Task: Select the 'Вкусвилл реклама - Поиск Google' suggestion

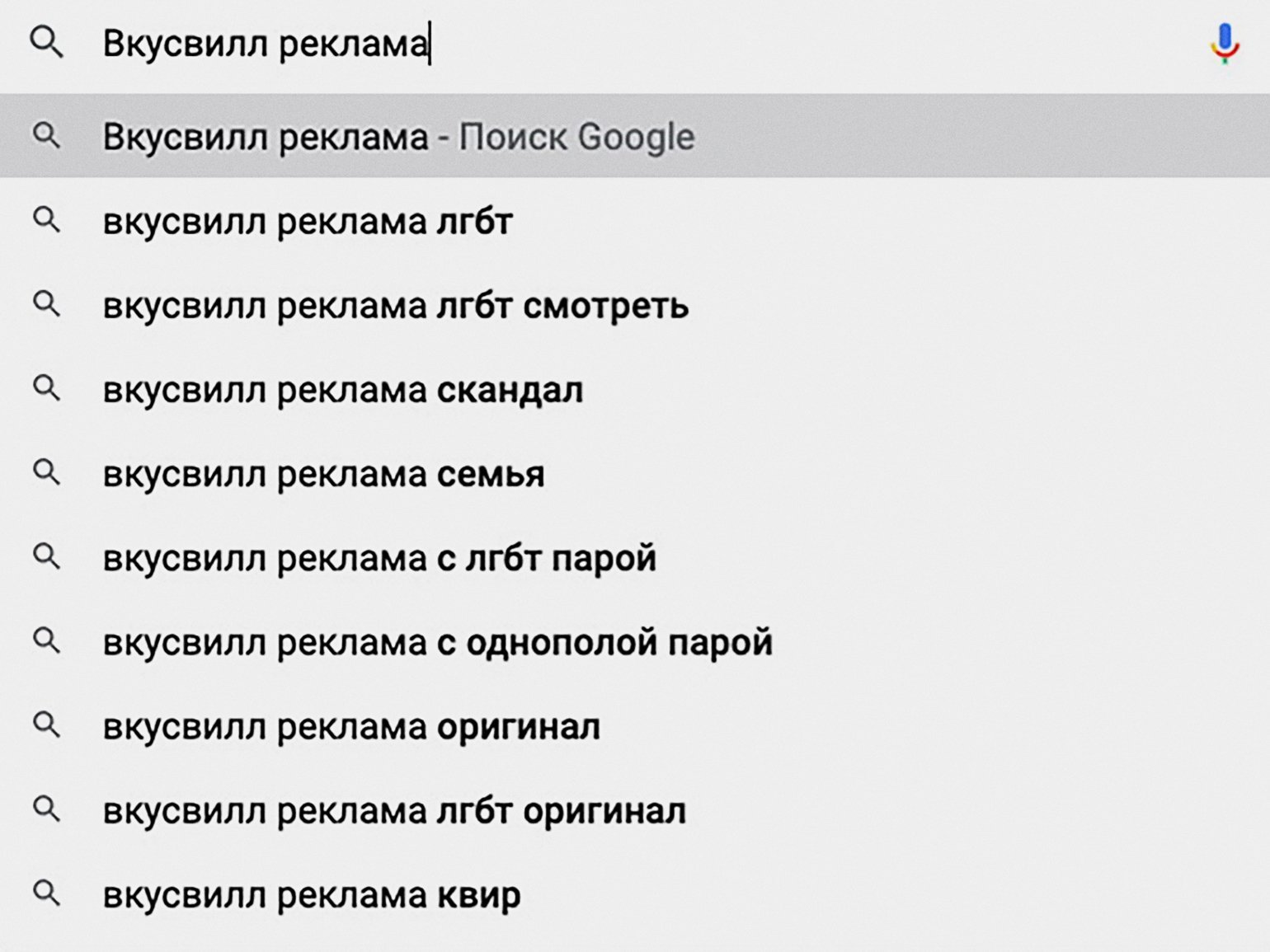Action: coord(635,136)
